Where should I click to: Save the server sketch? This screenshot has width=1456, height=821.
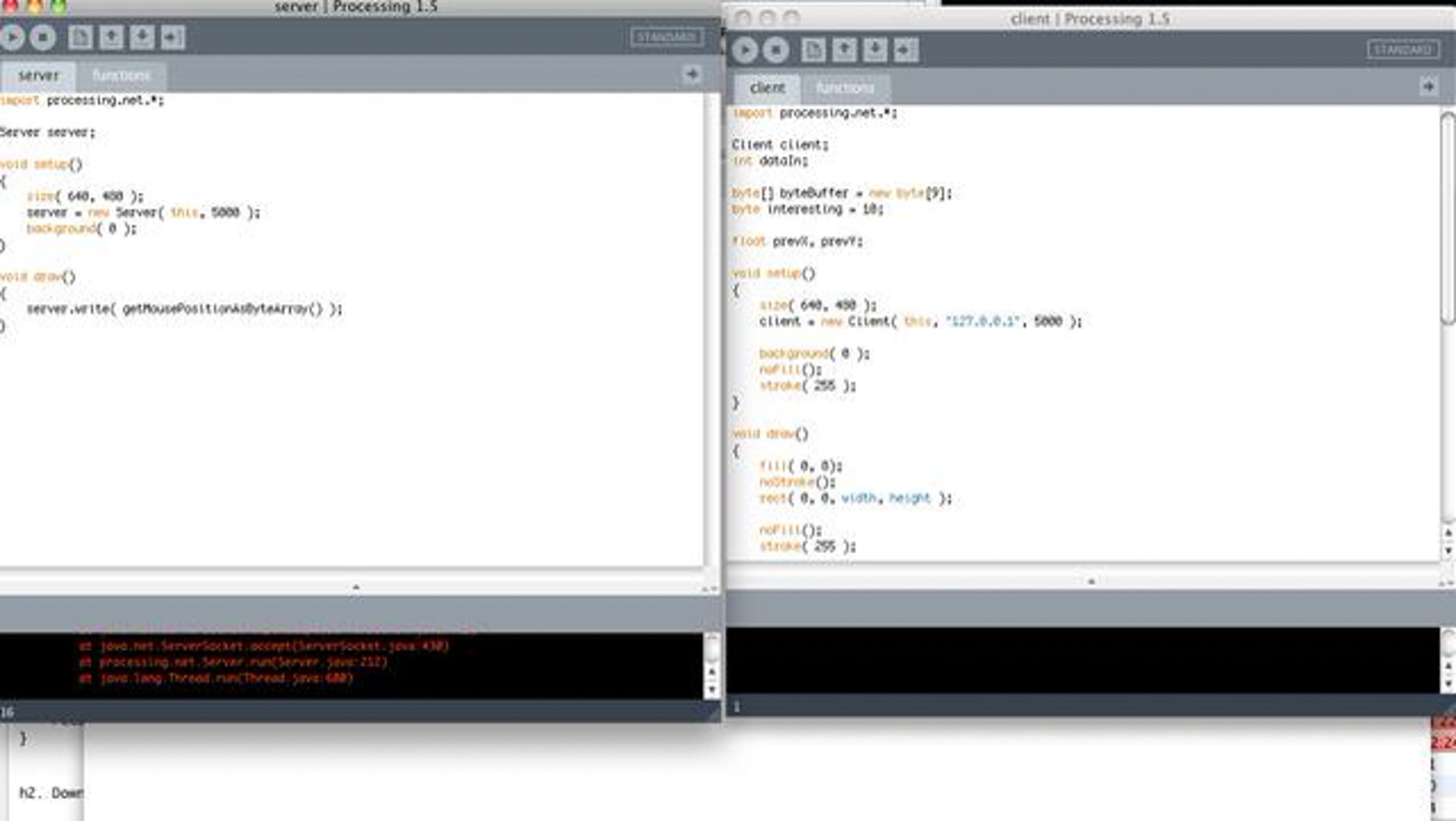[142, 38]
